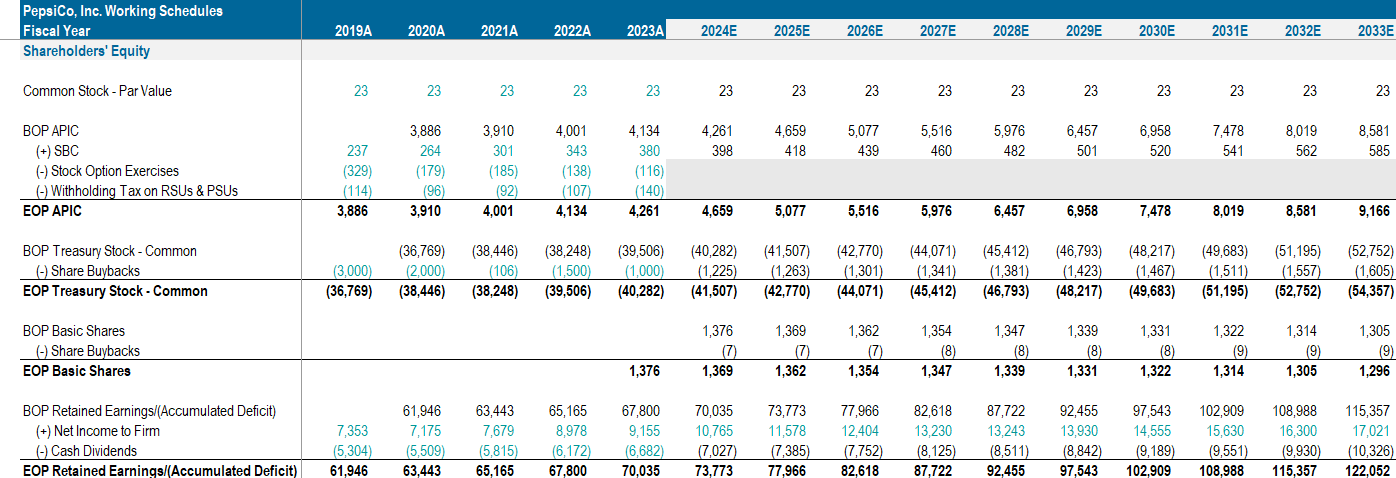Click the 2023A column header
The height and width of the screenshot is (478, 1396).
coord(646,31)
